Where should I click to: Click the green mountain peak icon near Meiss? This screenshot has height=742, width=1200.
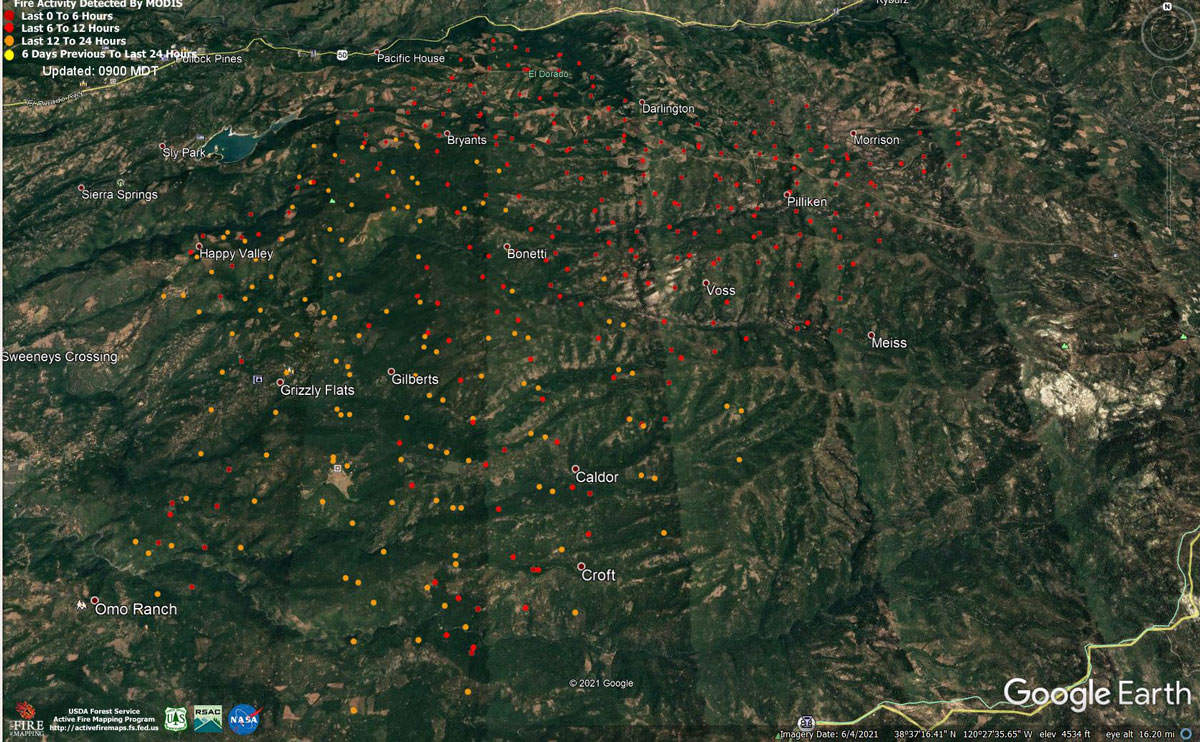tap(1065, 347)
